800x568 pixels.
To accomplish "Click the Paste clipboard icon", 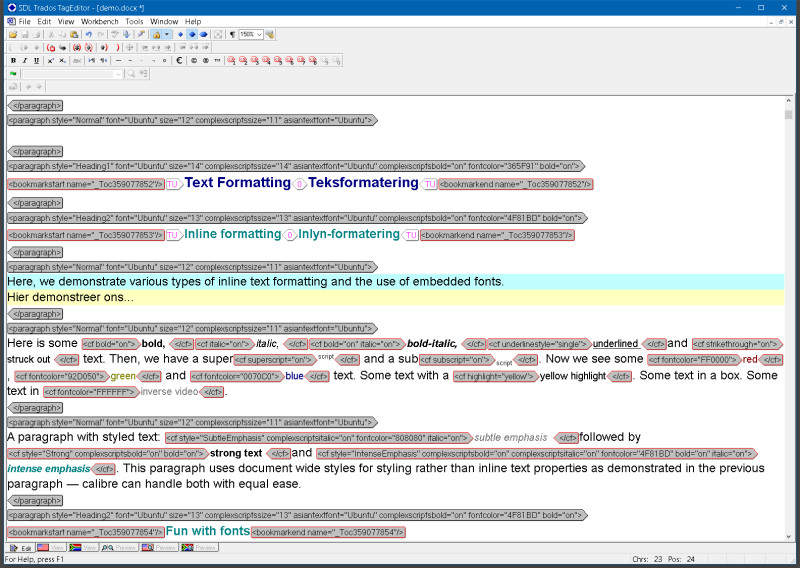I will [74, 35].
